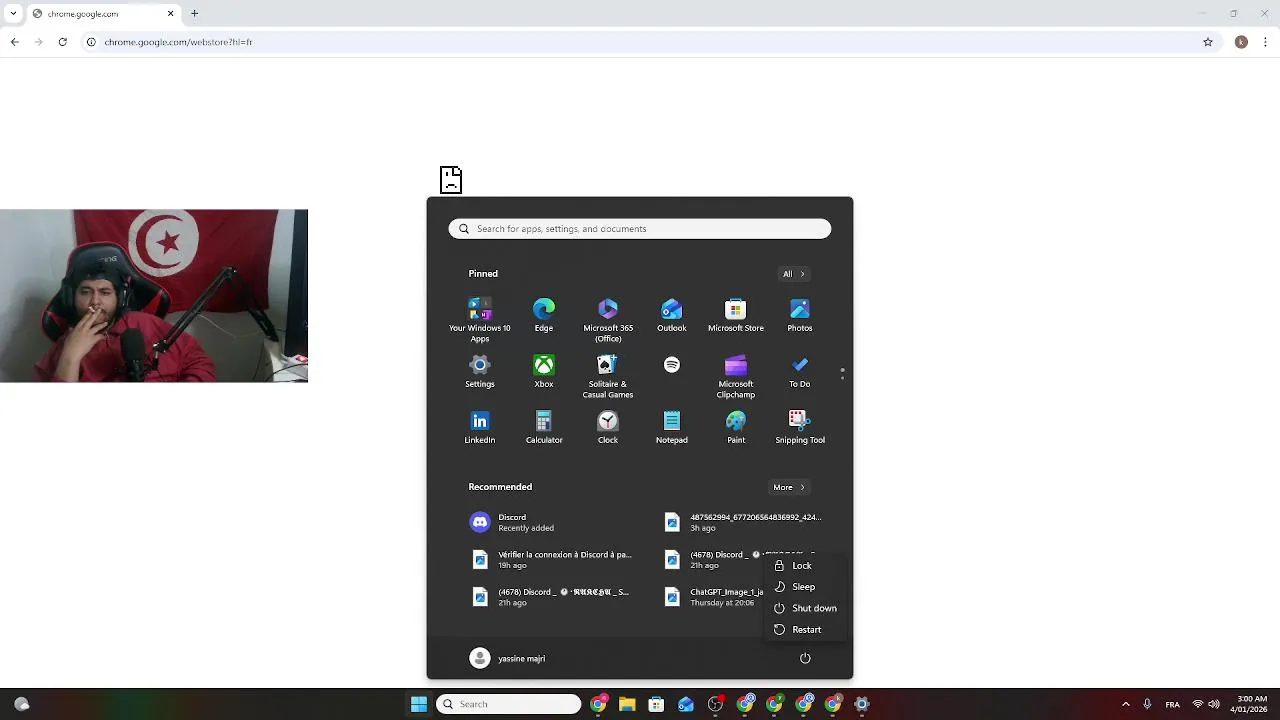Open Chrome three-dot menu

click(1265, 42)
